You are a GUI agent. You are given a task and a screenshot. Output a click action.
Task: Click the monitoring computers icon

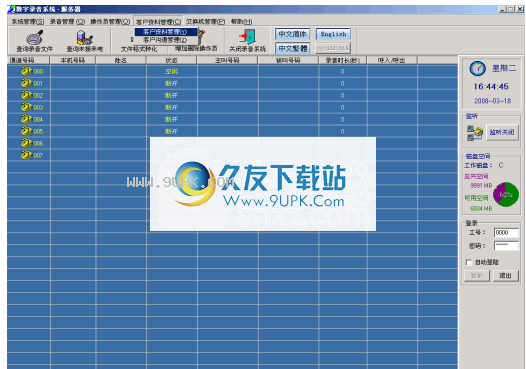474,133
